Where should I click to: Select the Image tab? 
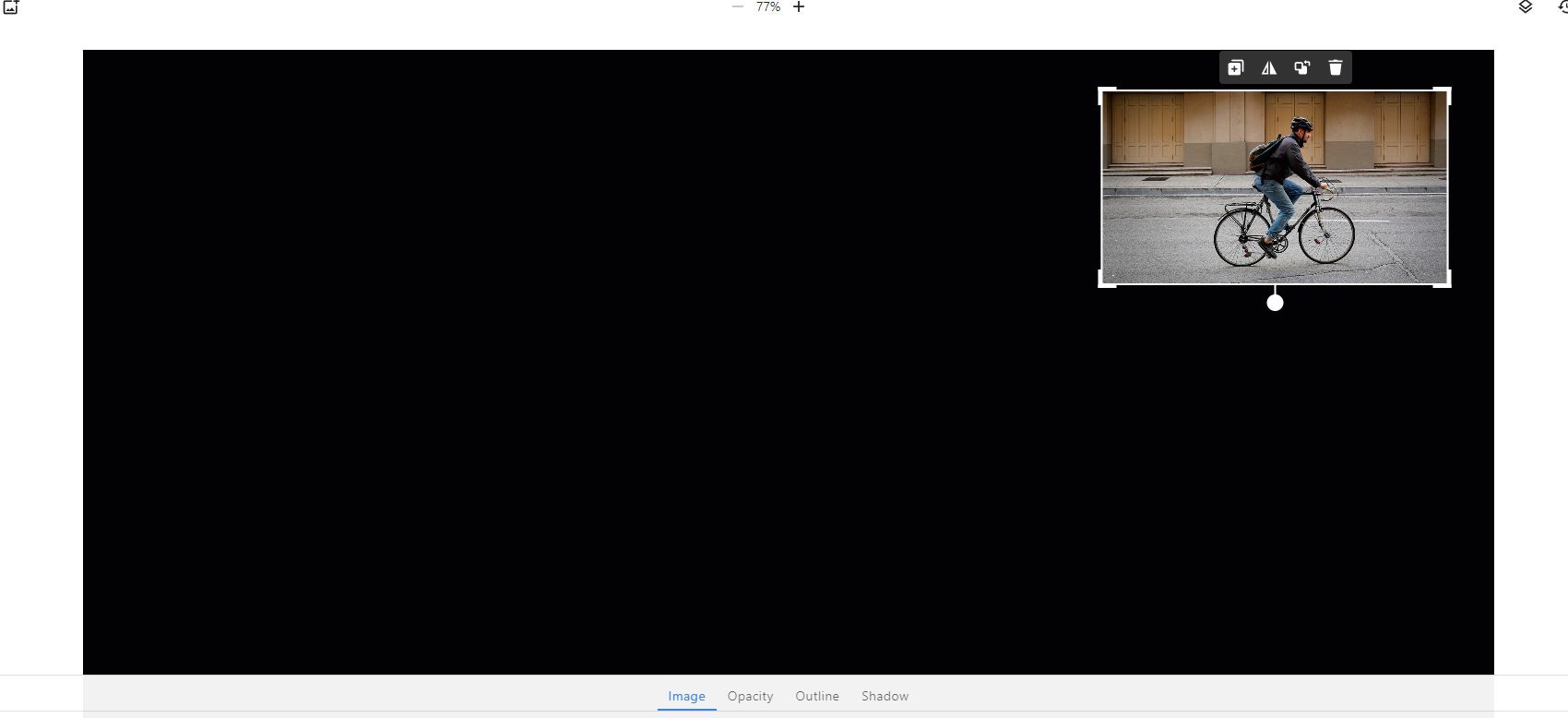click(686, 696)
